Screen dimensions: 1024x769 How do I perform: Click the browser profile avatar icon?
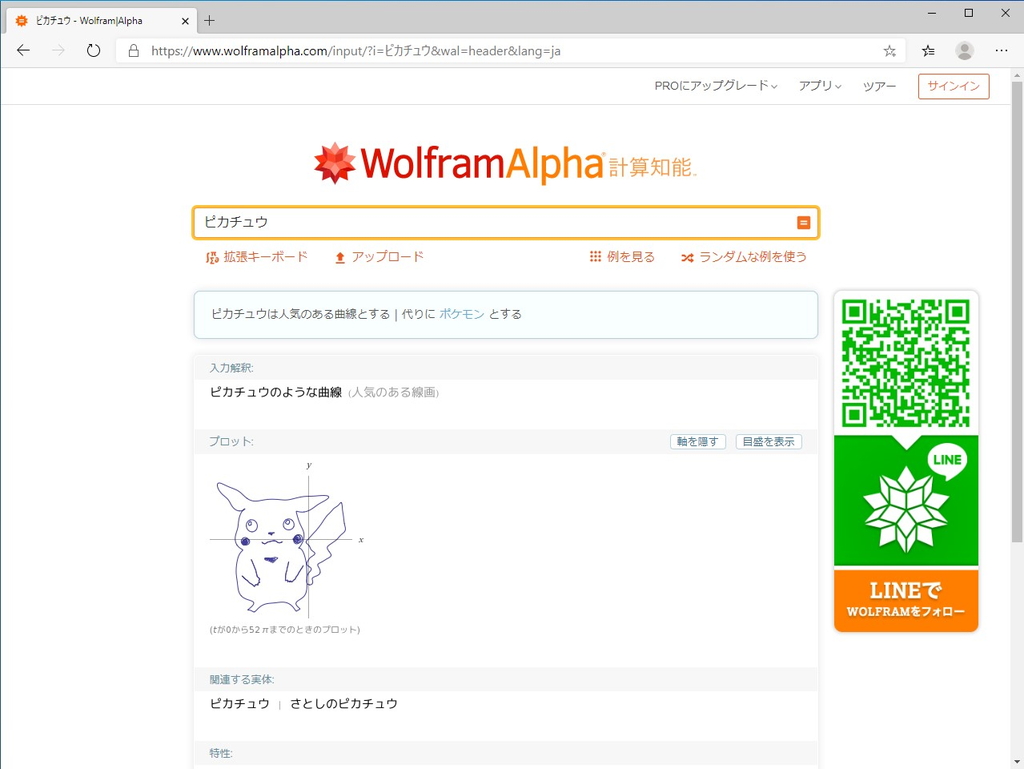(964, 51)
